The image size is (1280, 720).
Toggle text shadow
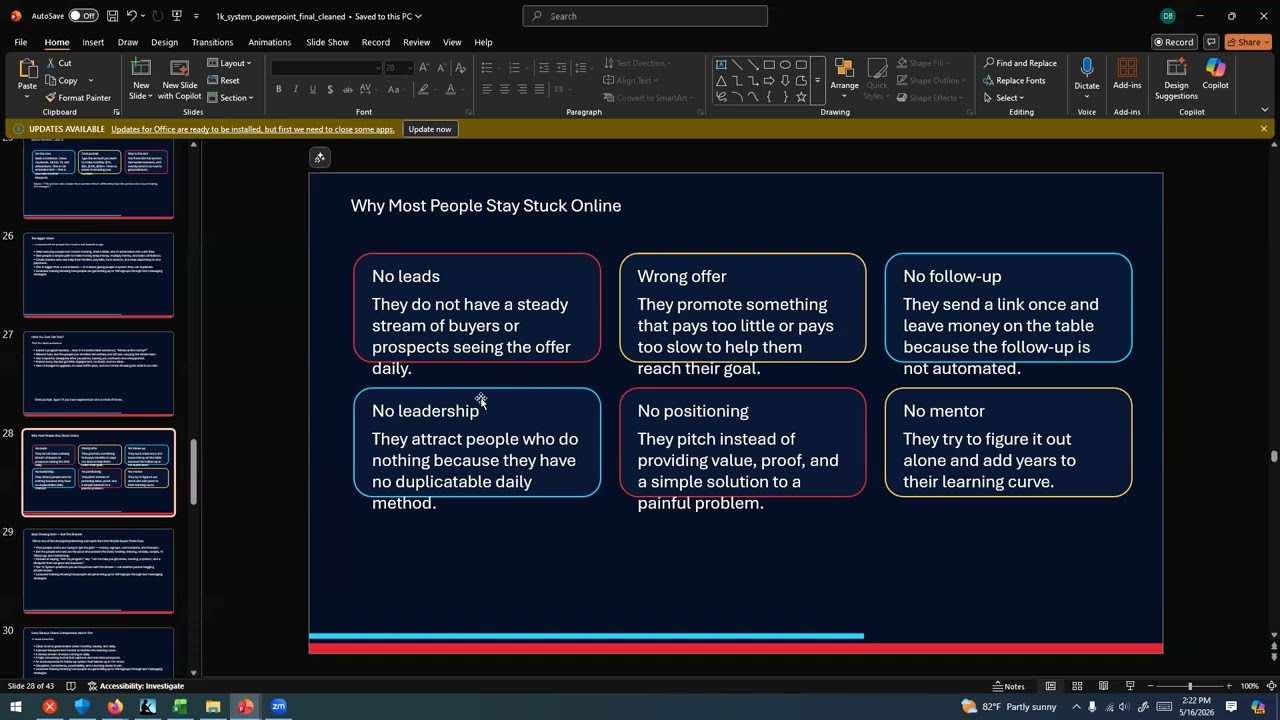(x=330, y=89)
